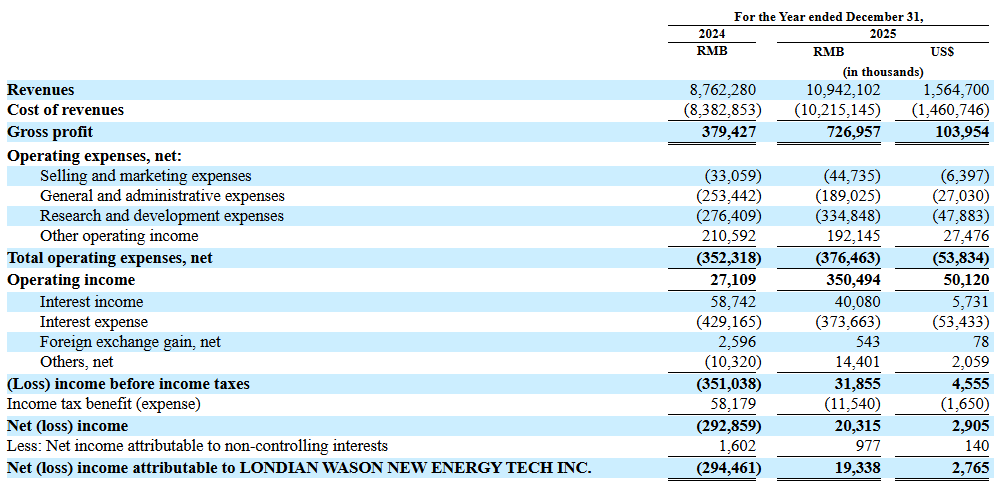Select 2024 revenues value 8,762,280
1000x485 pixels.
(721, 90)
